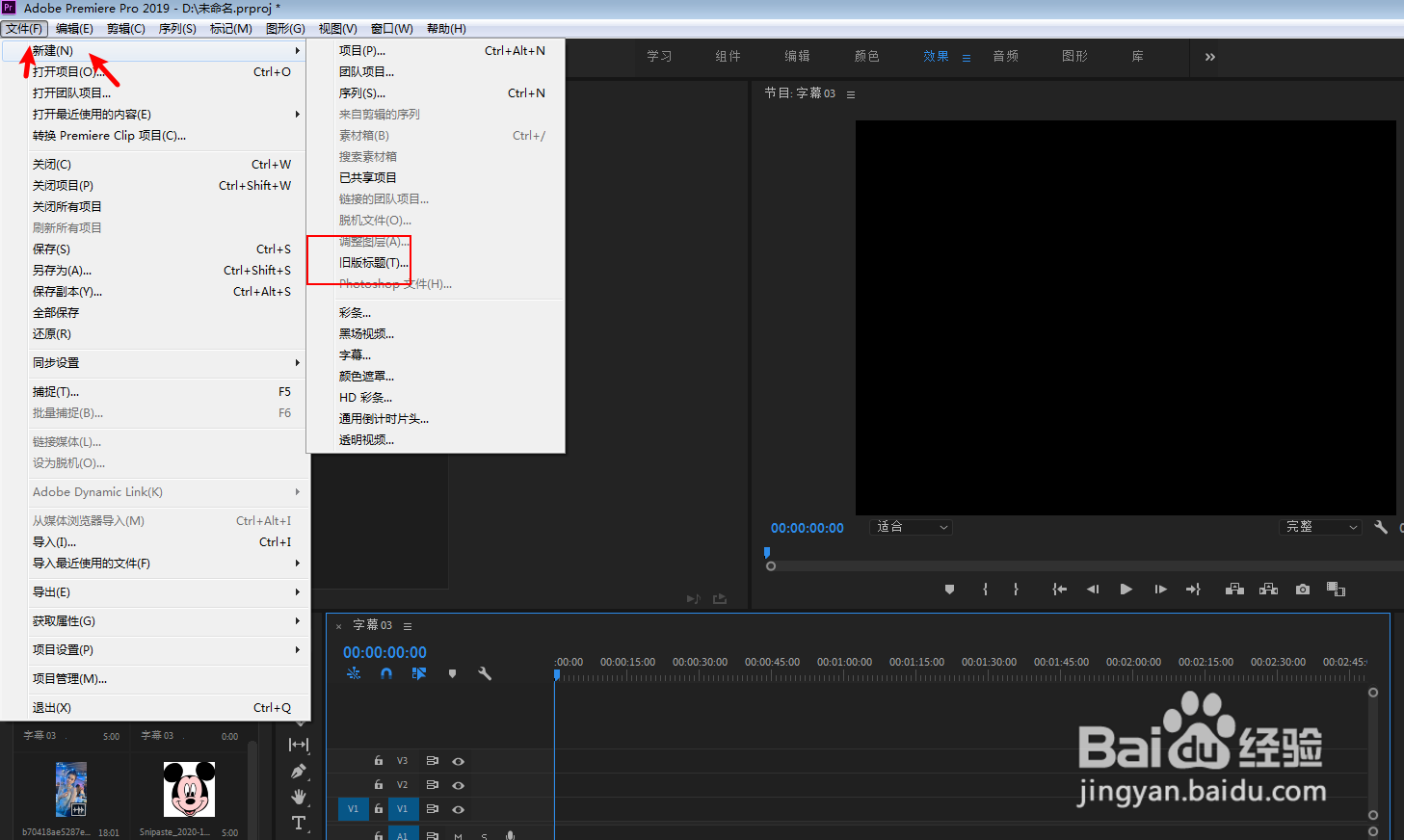The height and width of the screenshot is (840, 1404).
Task: Take a frame export snapshot in program monitor
Action: (1302, 589)
